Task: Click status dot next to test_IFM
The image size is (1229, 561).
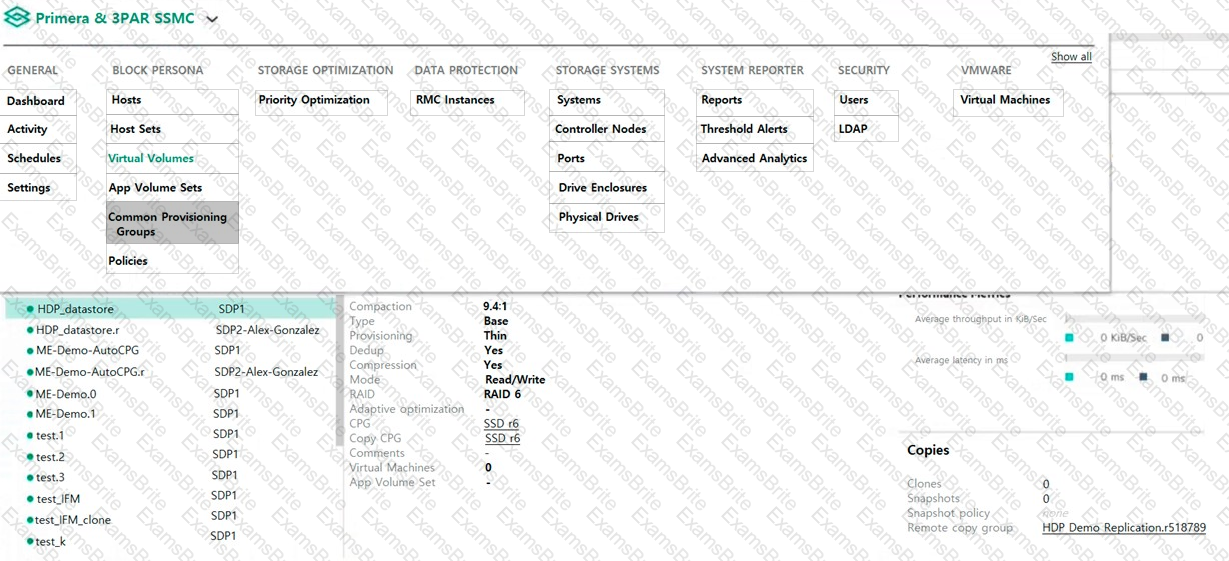Action: click(x=30, y=499)
